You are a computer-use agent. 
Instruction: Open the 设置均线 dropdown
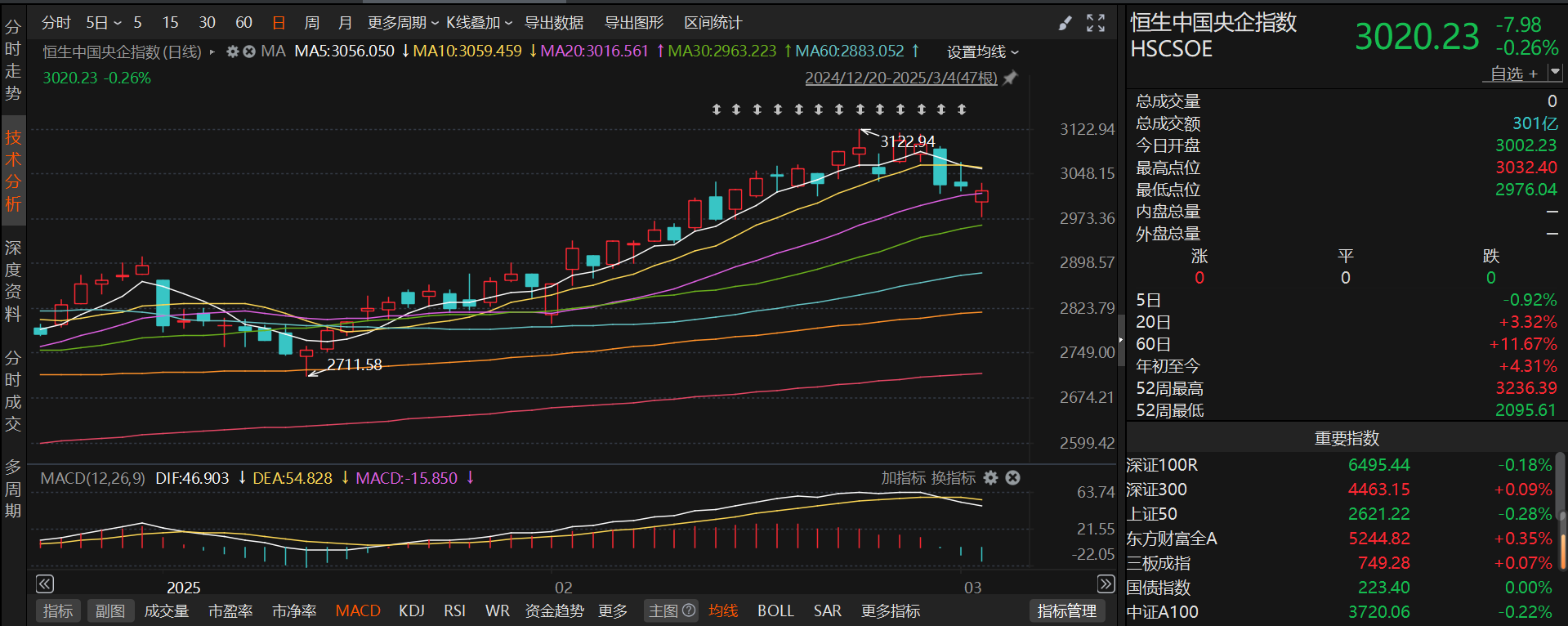(983, 51)
